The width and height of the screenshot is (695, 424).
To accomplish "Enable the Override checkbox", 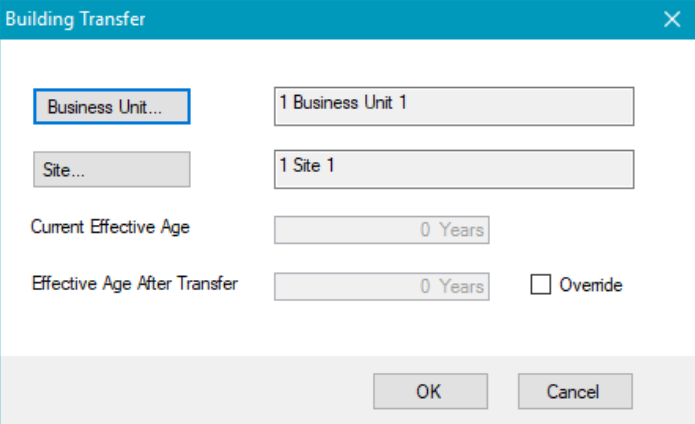I will pos(540,286).
